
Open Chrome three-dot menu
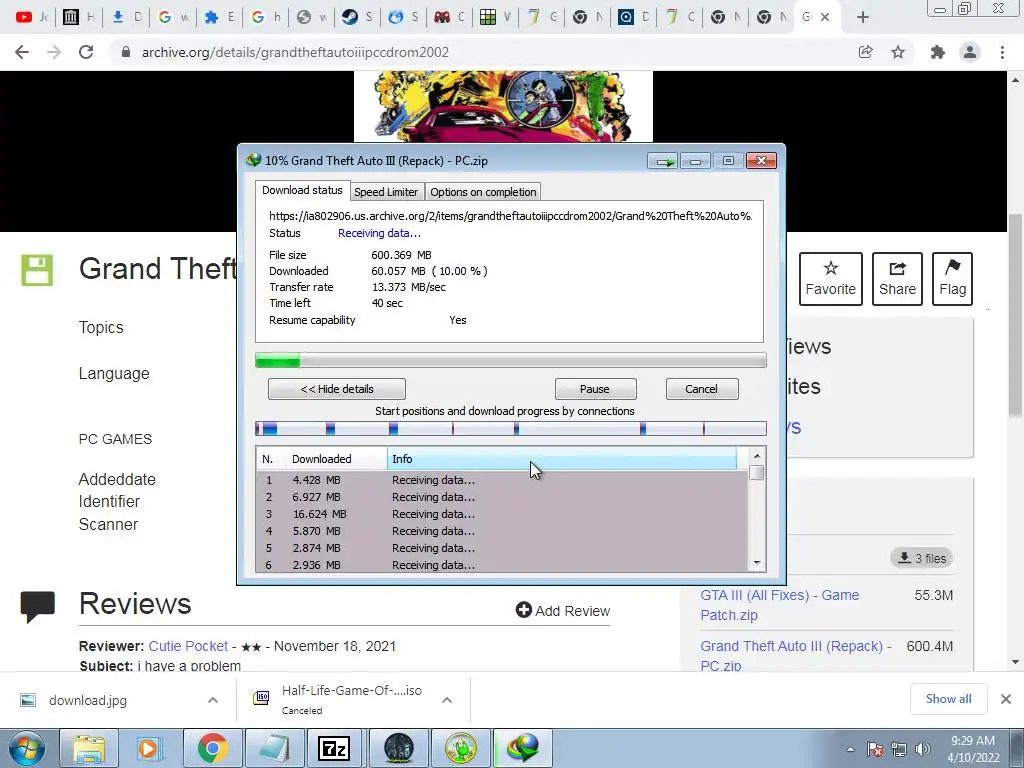tap(1002, 52)
